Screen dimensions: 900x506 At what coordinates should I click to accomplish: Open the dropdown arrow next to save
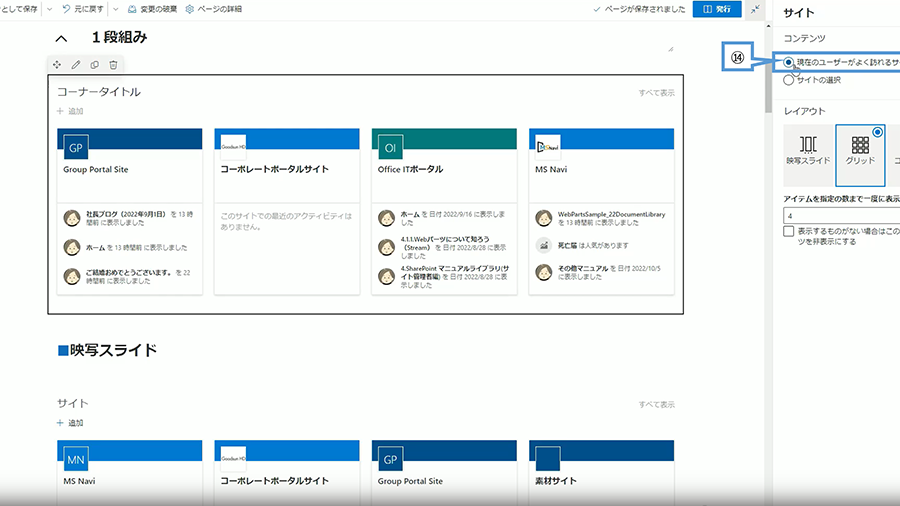49,9
